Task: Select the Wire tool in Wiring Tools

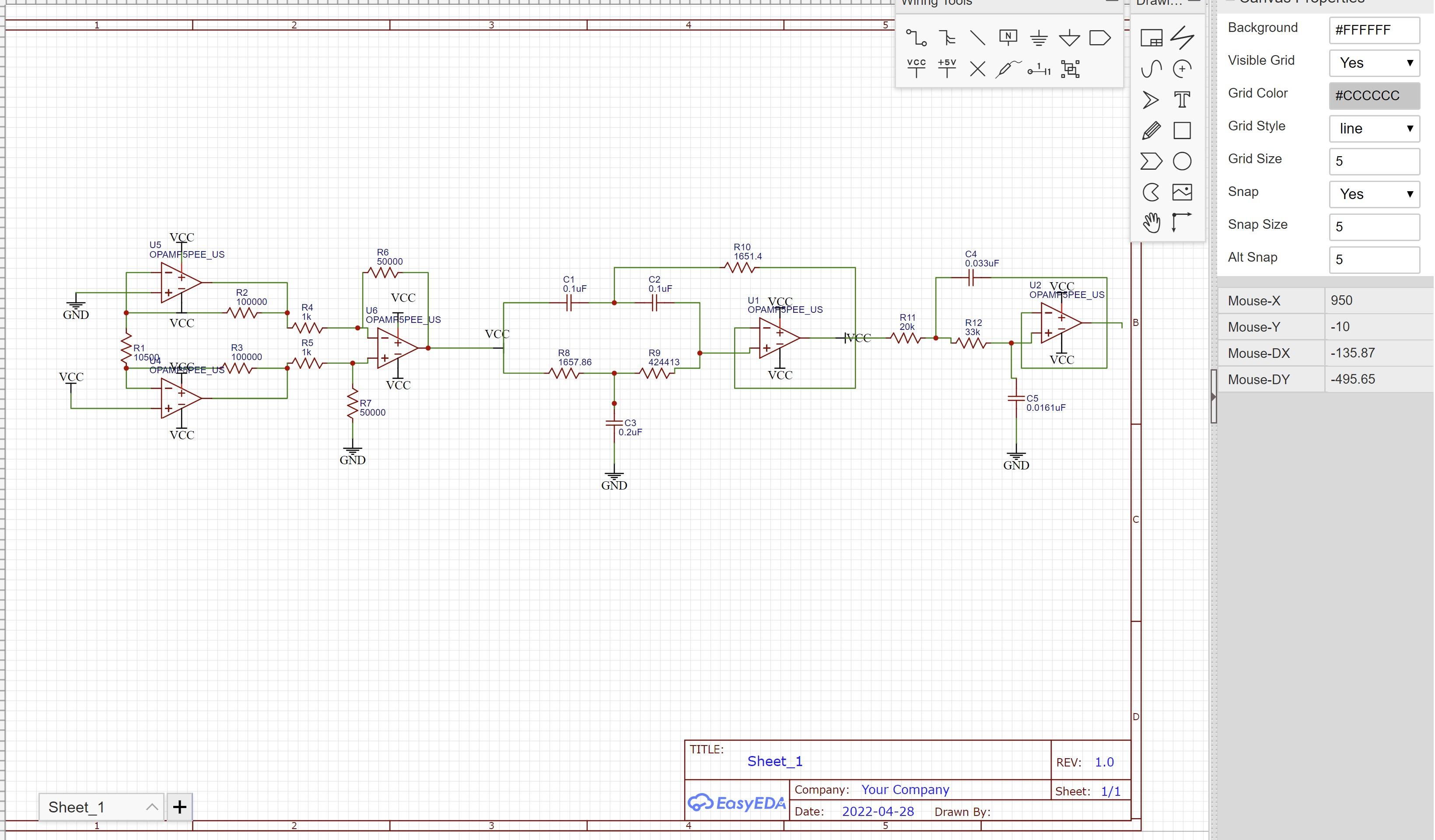Action: coord(916,38)
